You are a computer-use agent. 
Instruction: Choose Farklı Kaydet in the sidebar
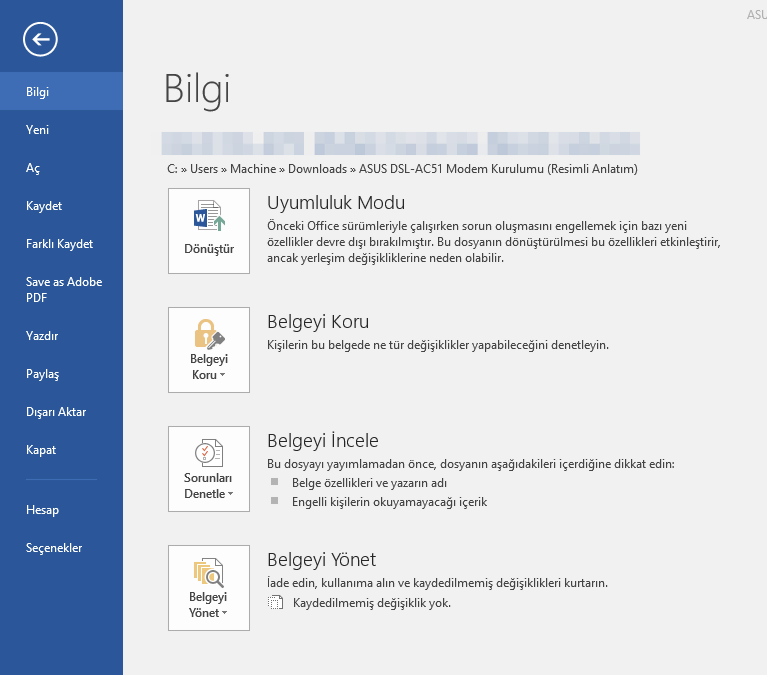(61, 244)
